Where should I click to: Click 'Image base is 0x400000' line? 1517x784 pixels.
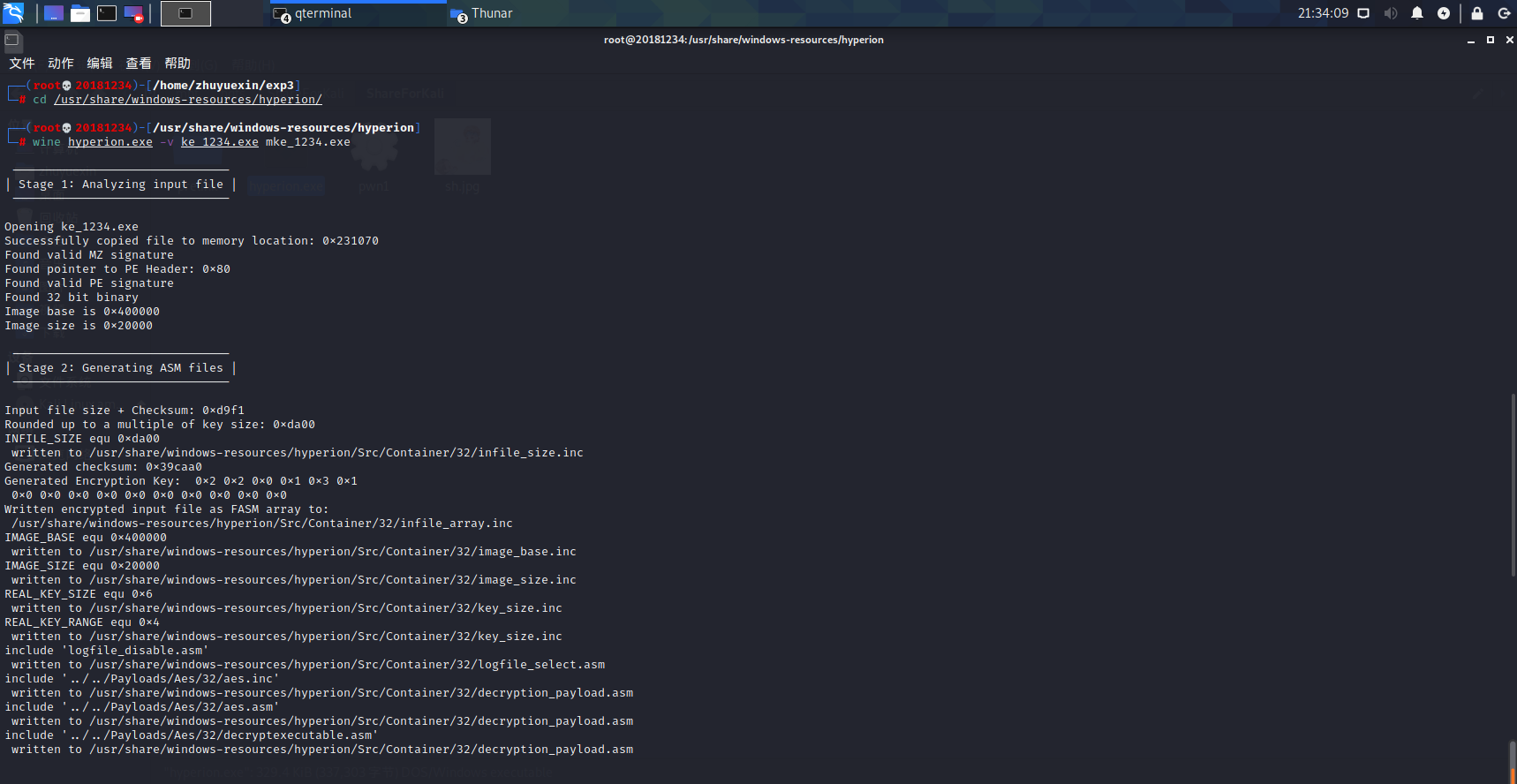(82, 312)
